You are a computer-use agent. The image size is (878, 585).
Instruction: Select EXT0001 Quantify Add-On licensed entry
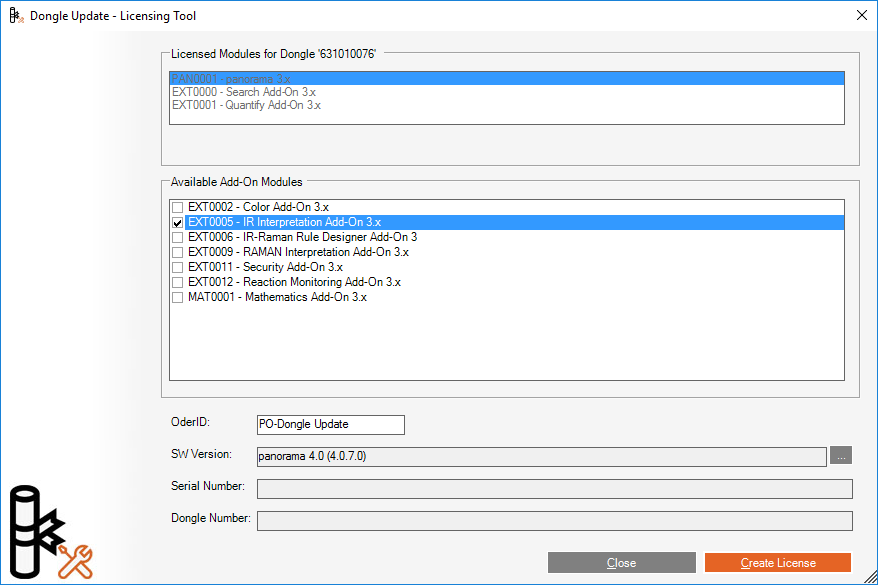[246, 105]
